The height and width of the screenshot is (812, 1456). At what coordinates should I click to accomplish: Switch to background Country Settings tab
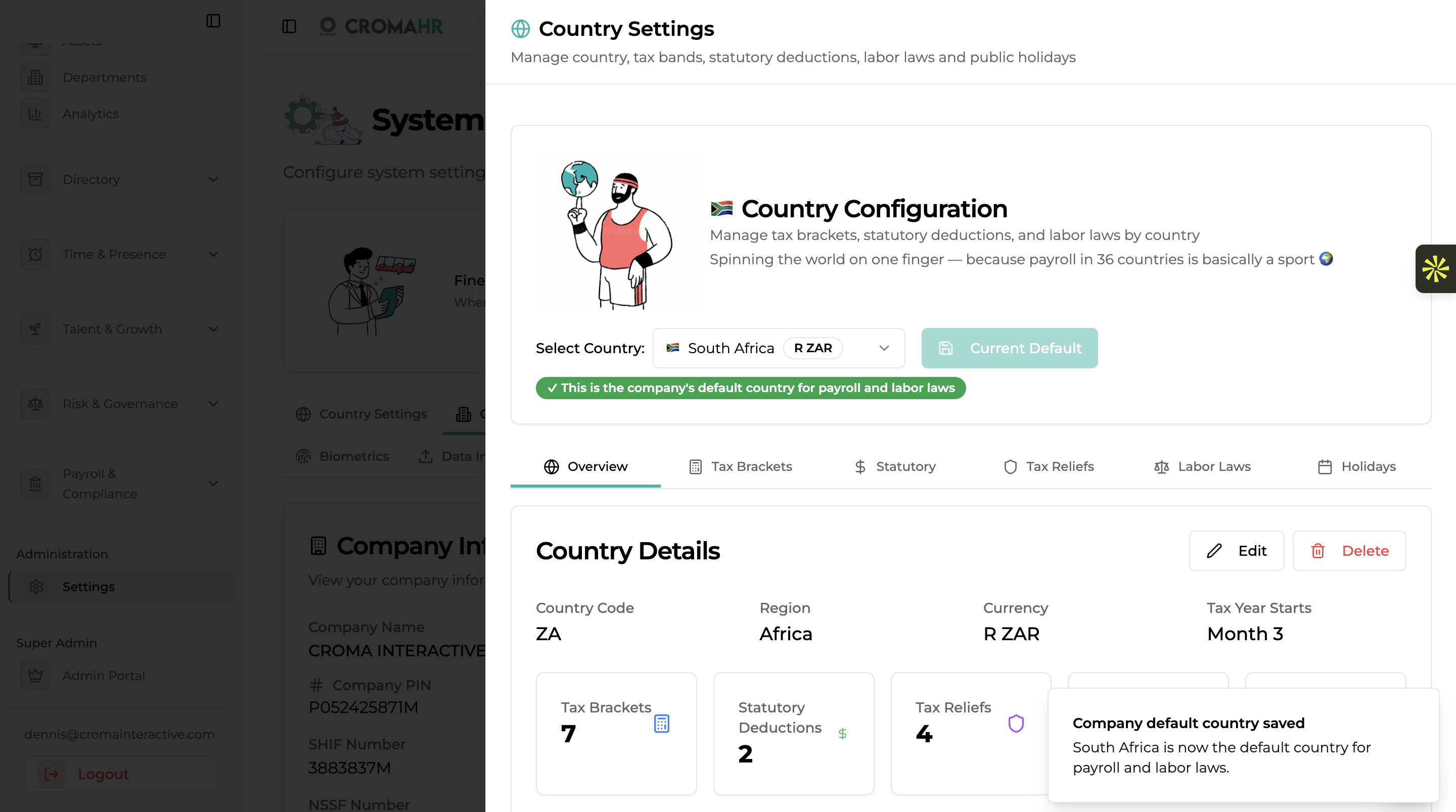click(361, 414)
